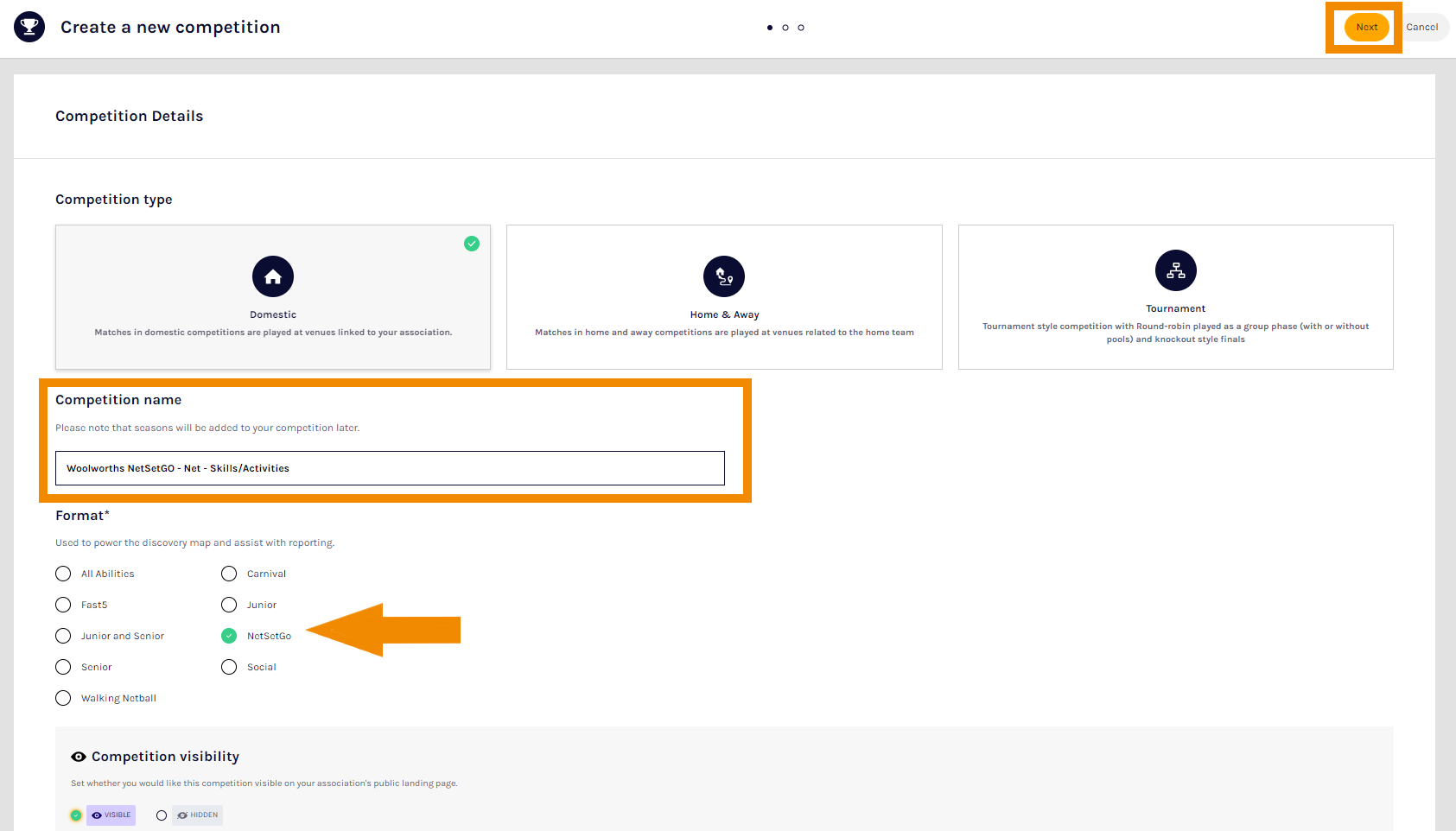Select the Tournament bracket icon
This screenshot has height=831, width=1456.
(1175, 270)
